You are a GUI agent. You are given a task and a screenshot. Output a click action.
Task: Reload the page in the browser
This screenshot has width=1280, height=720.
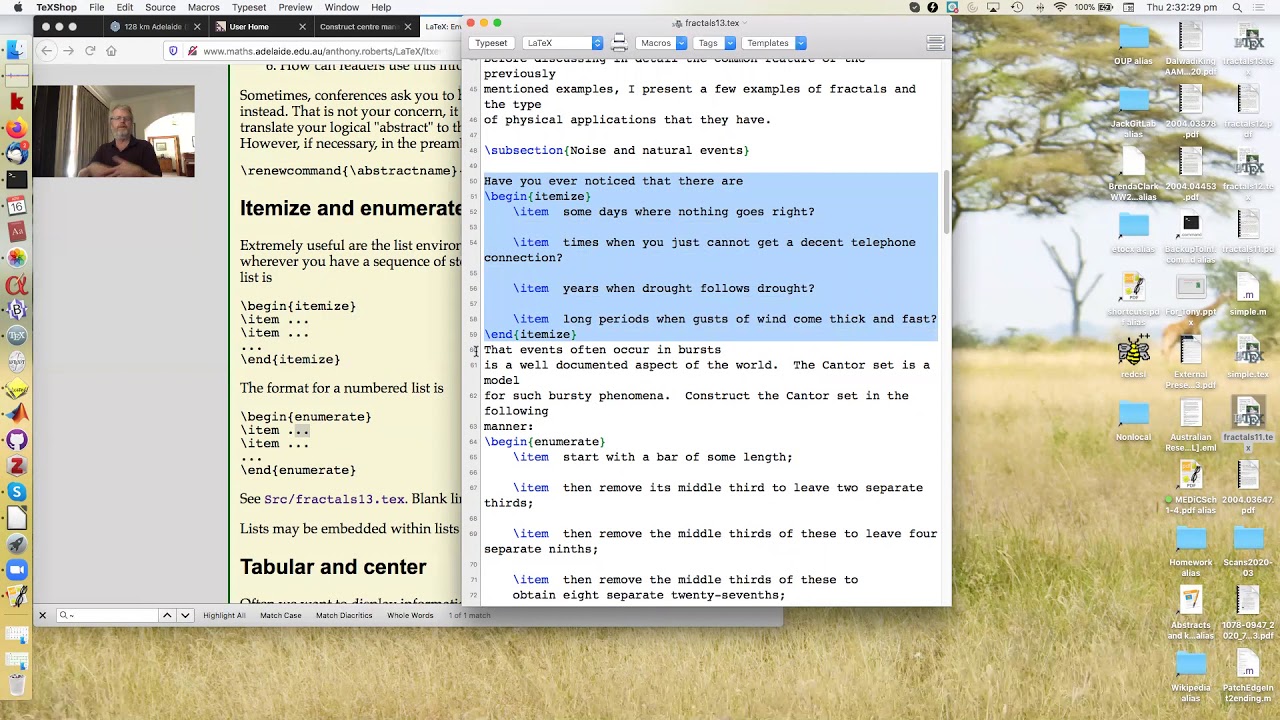click(x=90, y=51)
